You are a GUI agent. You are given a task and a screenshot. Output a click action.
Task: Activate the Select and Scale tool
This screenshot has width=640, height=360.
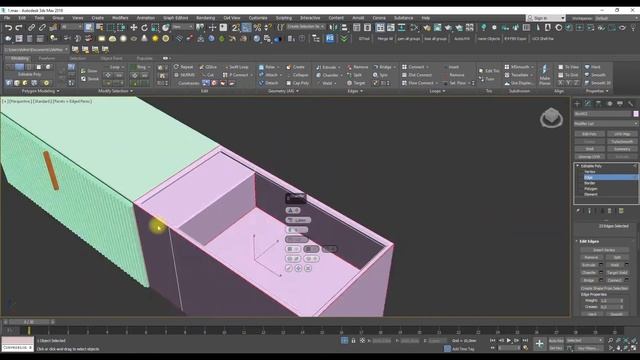pyautogui.click(x=155, y=28)
